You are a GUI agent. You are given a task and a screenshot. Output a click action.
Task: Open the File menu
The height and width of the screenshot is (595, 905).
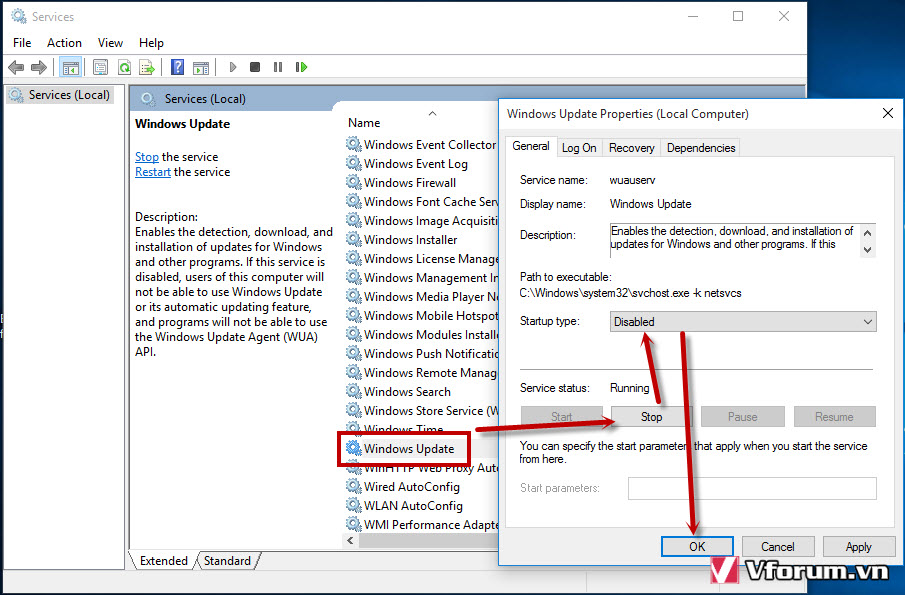(x=22, y=43)
